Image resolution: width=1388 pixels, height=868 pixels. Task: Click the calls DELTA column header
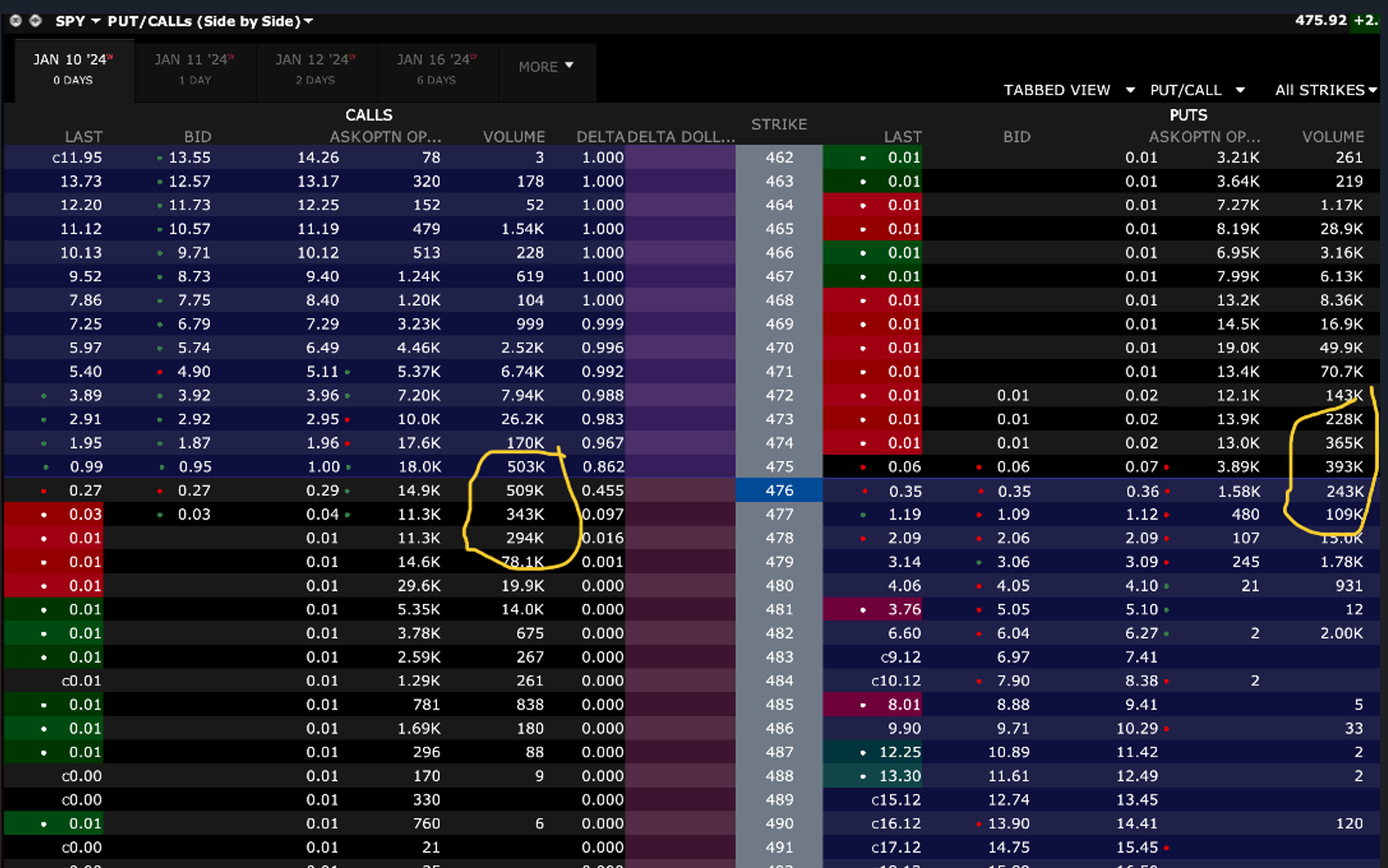coord(600,137)
